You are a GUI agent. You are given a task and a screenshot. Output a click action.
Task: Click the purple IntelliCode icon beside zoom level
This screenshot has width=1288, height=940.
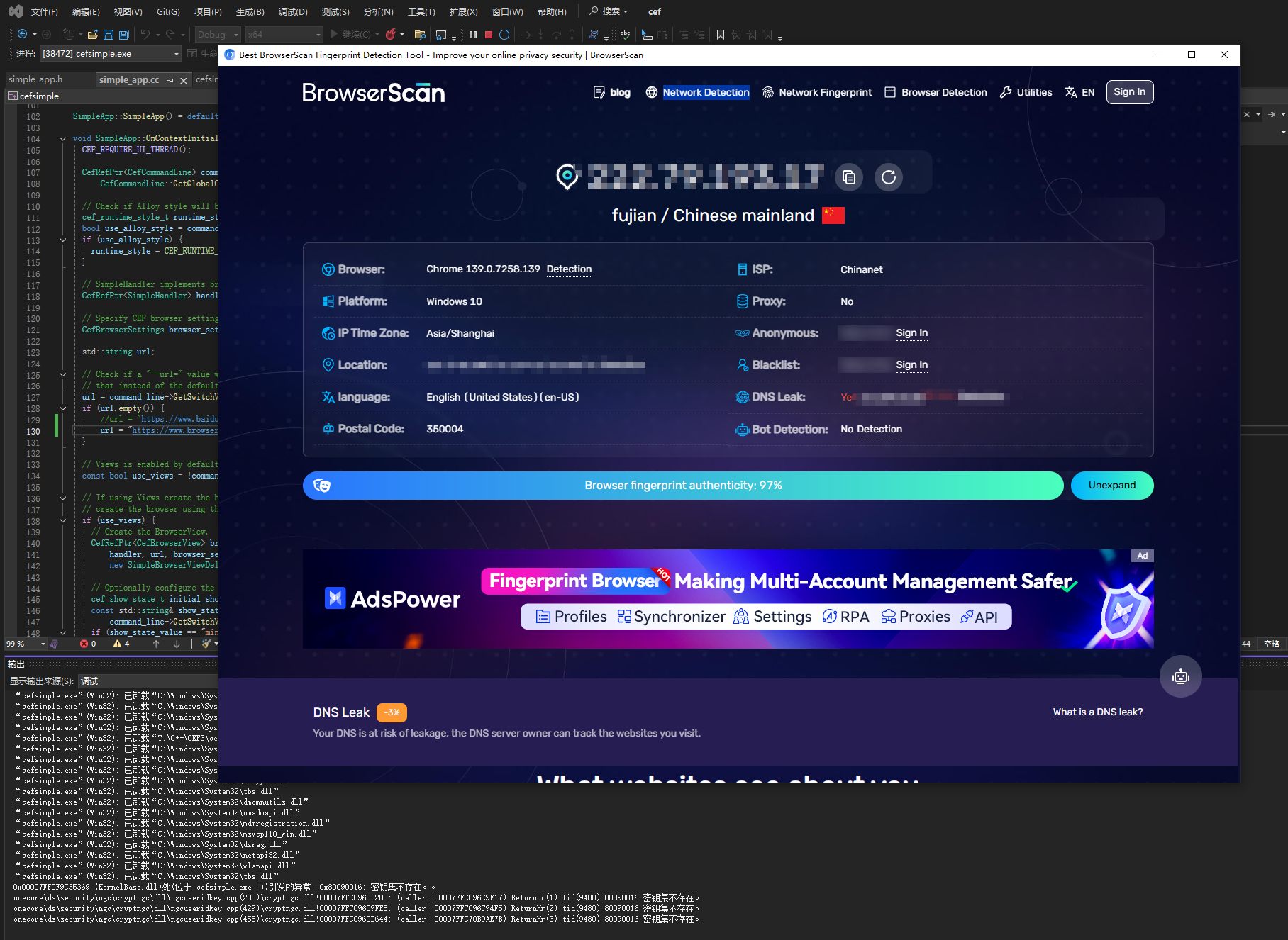55,644
